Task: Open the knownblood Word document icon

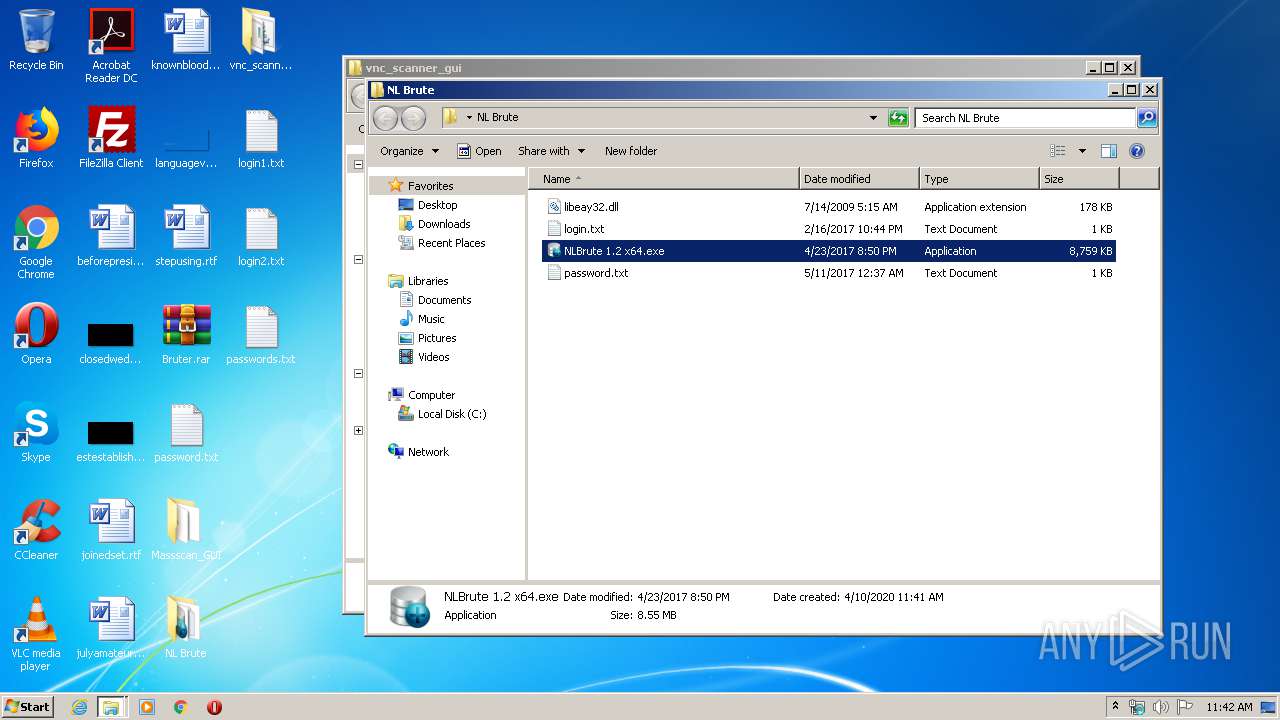Action: click(x=186, y=40)
